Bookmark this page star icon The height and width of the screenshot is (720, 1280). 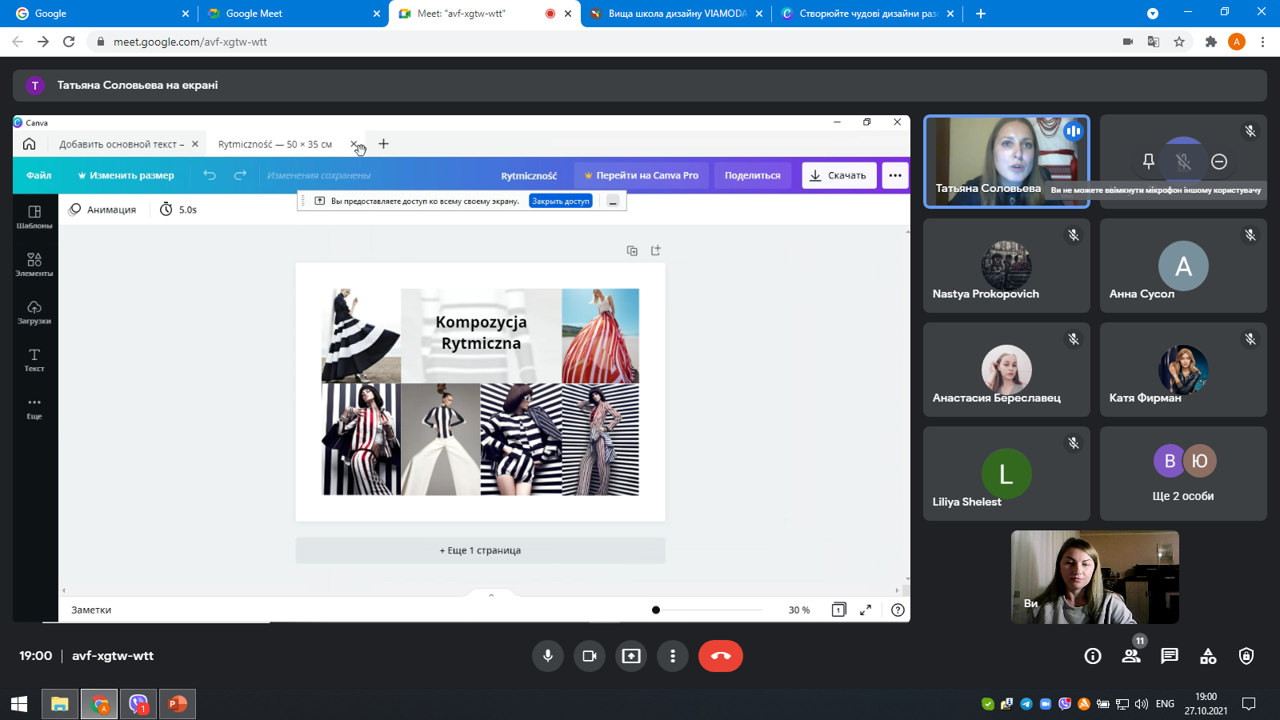coord(1180,42)
